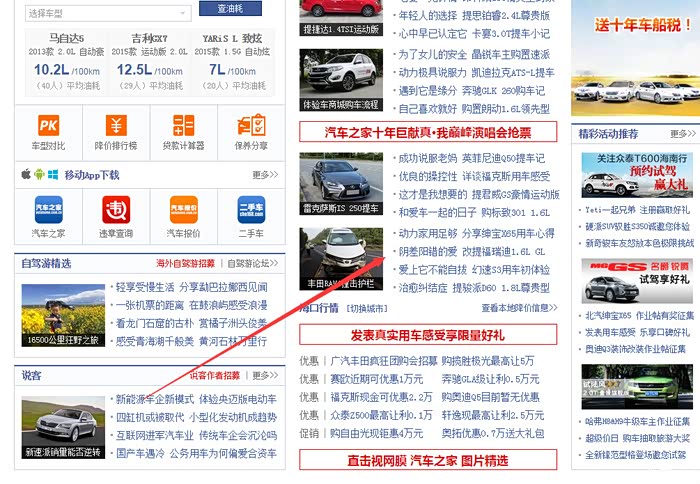Screen dimensions: 700x484
Task: Open 吉利GX7 fuel consumption entry
Action: click(150, 62)
